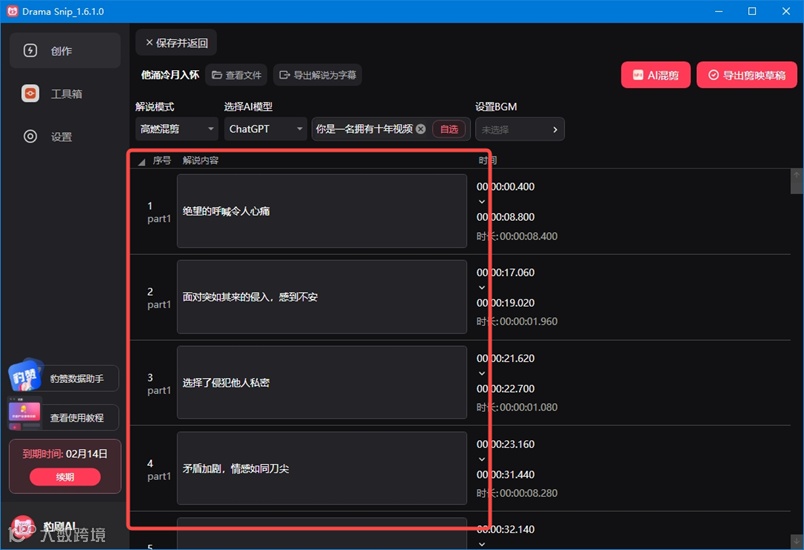Click the lightning icon beside 创作
This screenshot has width=804, height=550.
pos(30,50)
